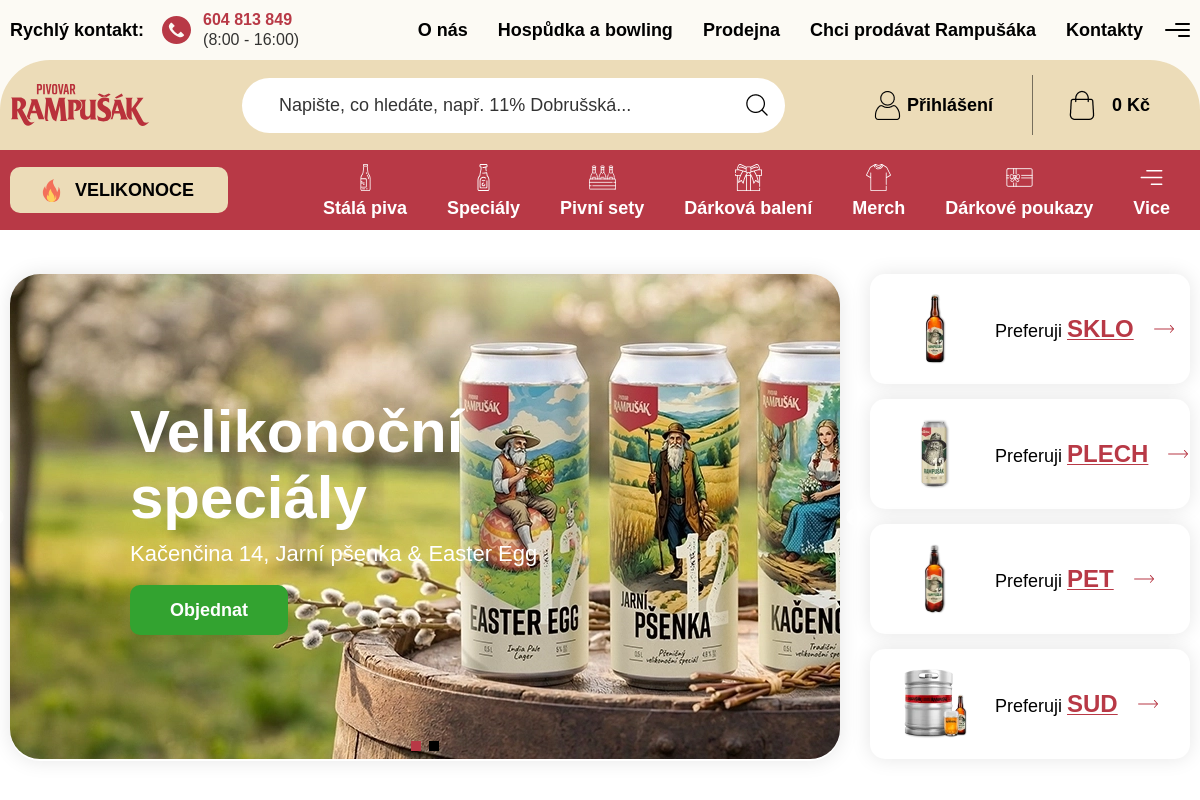Open the VELIKONOCE promo button

(x=119, y=190)
